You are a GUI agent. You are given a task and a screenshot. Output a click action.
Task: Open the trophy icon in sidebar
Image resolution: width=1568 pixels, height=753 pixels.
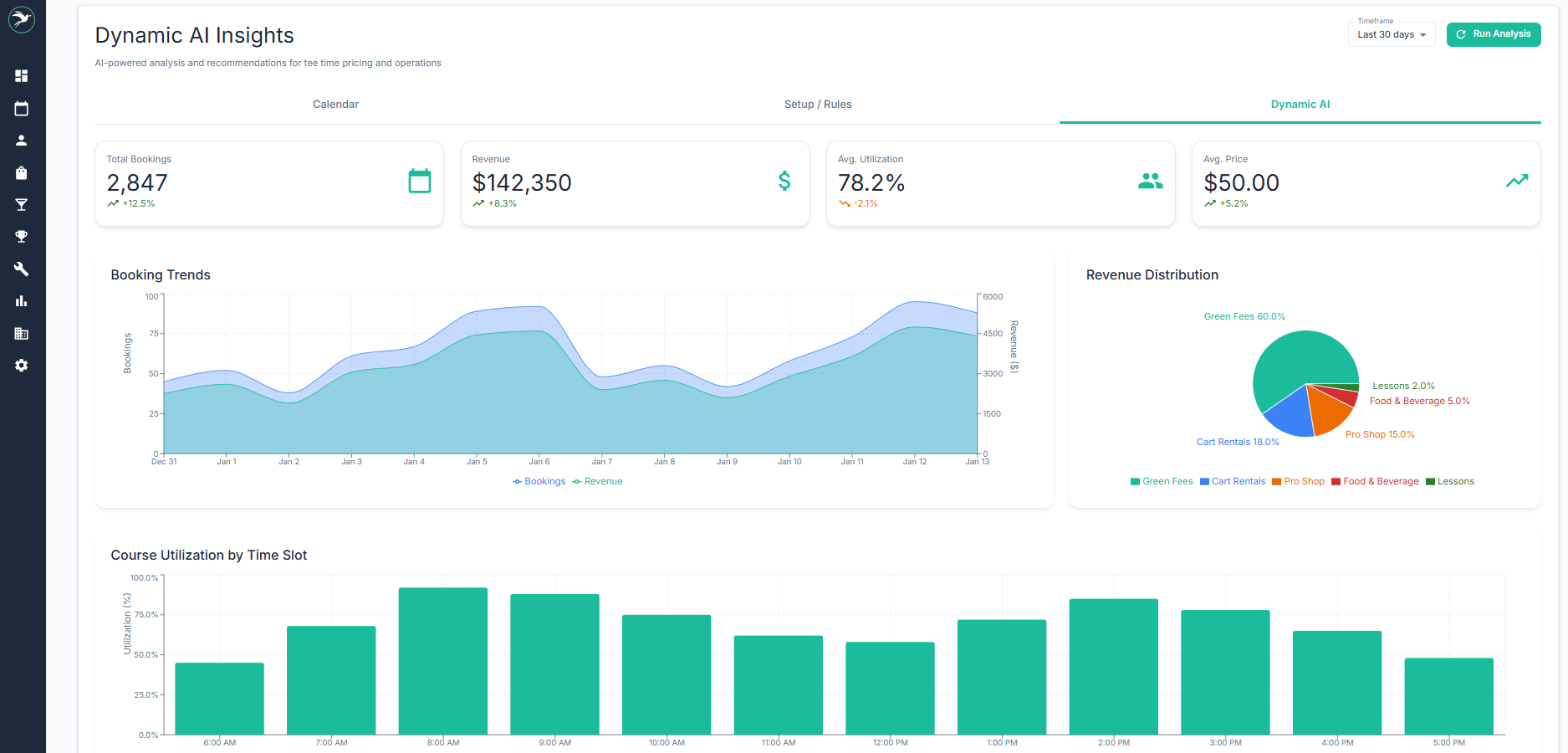(22, 237)
